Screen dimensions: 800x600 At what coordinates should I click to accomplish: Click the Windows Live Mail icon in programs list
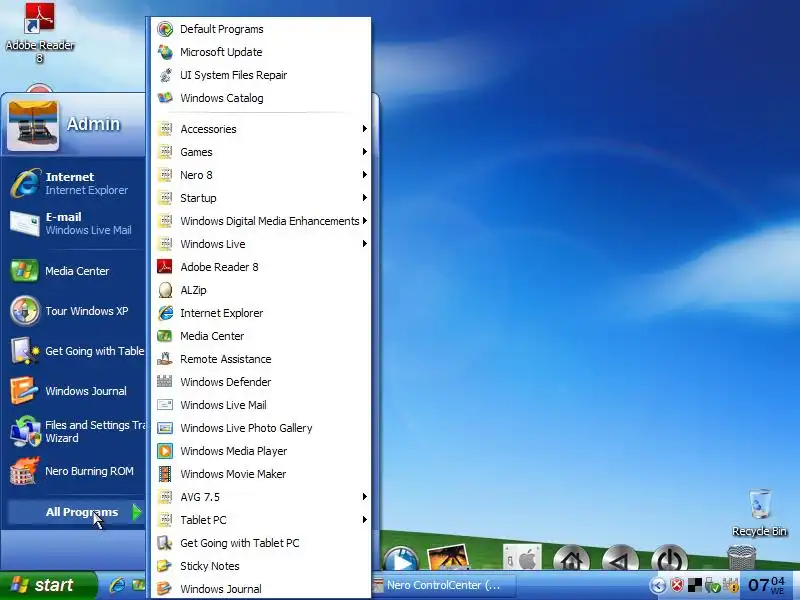pos(165,405)
